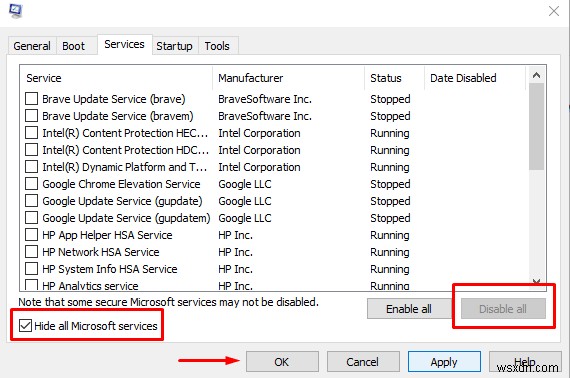Click the services list scrollbar thumb
The height and width of the screenshot is (378, 570).
point(536,126)
